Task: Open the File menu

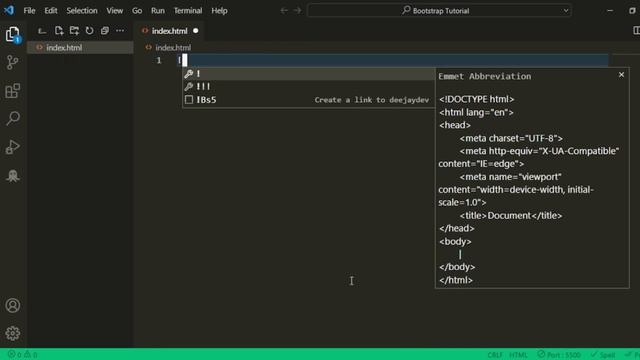Action: coord(29,11)
